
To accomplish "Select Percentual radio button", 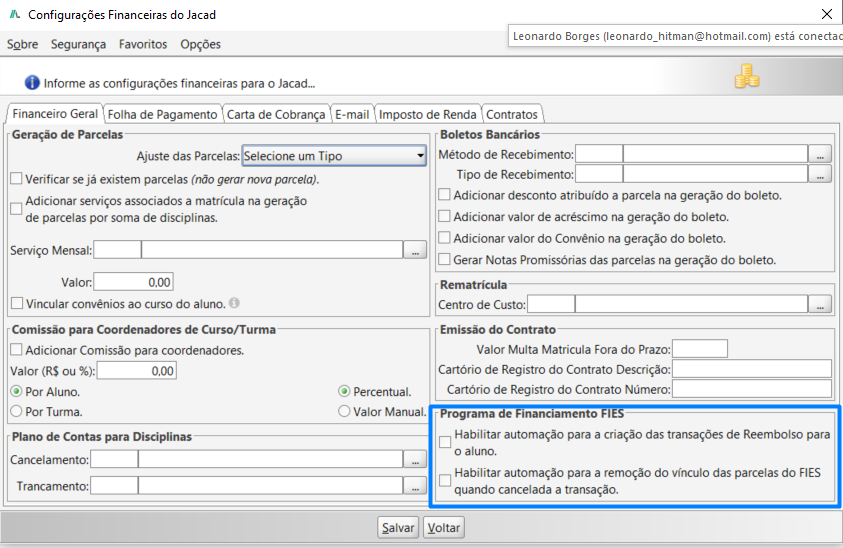I will (x=344, y=392).
